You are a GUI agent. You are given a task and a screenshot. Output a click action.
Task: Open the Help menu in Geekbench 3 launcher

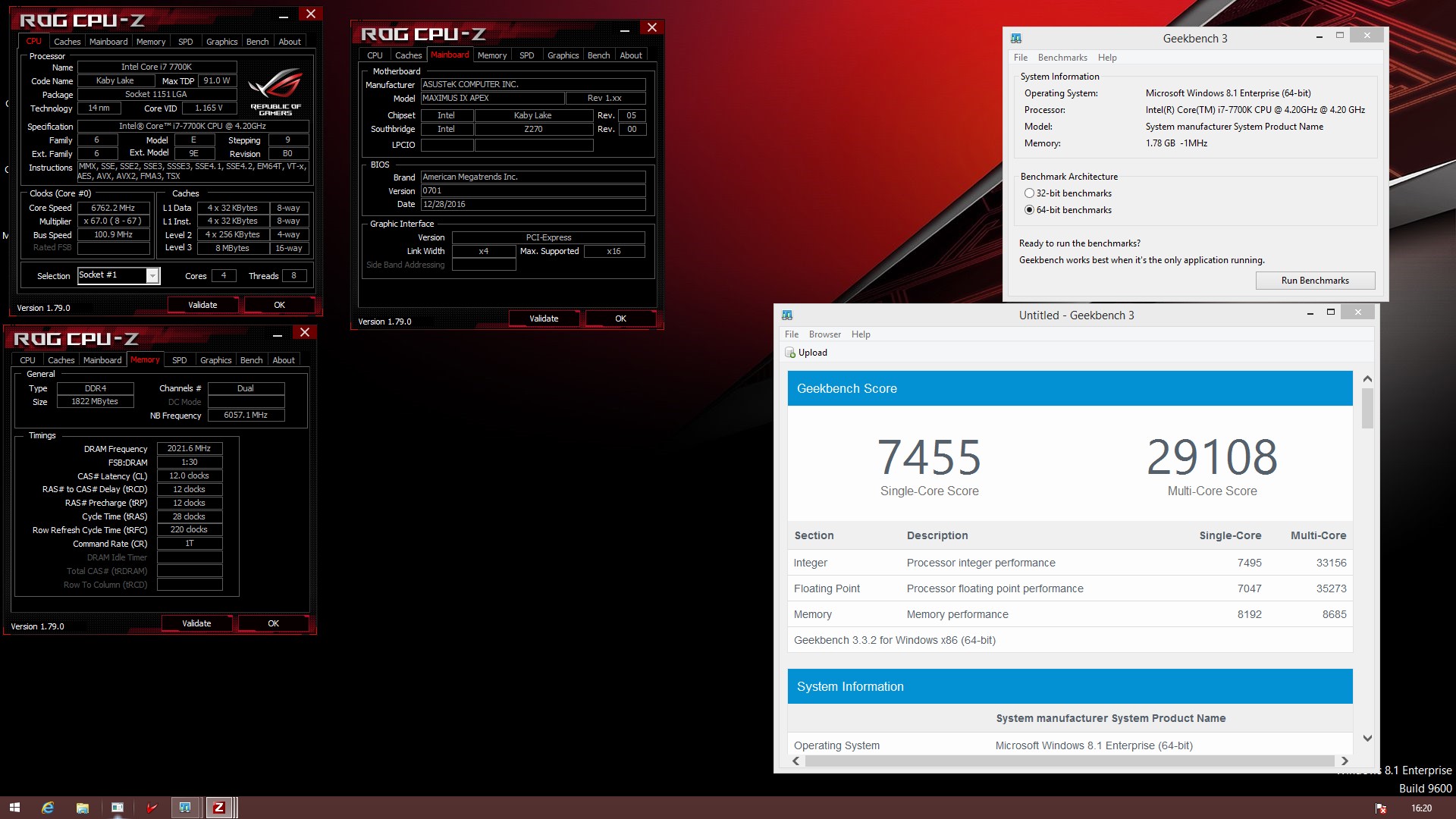1107,58
